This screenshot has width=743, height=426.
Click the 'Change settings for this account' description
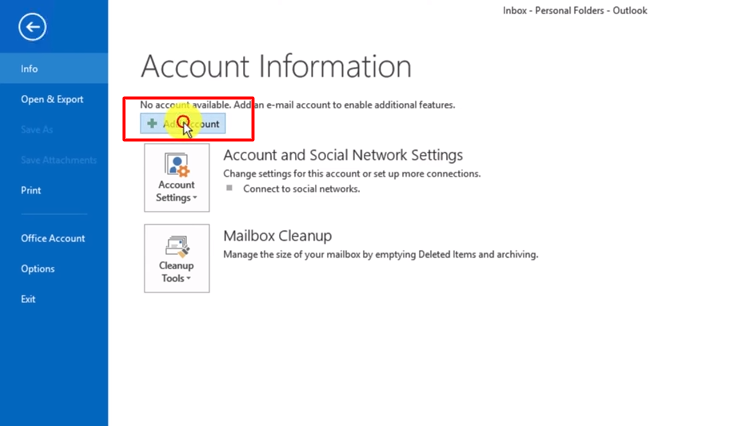352,173
